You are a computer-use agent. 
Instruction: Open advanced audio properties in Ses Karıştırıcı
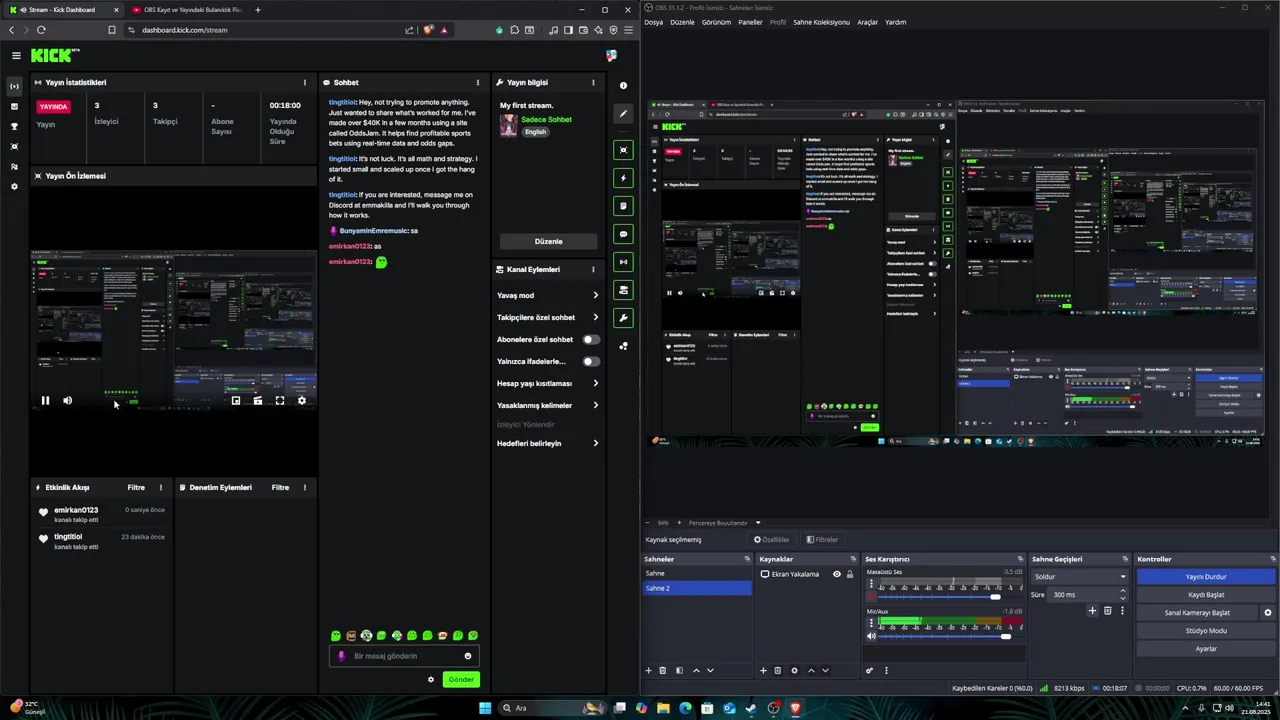coord(869,670)
